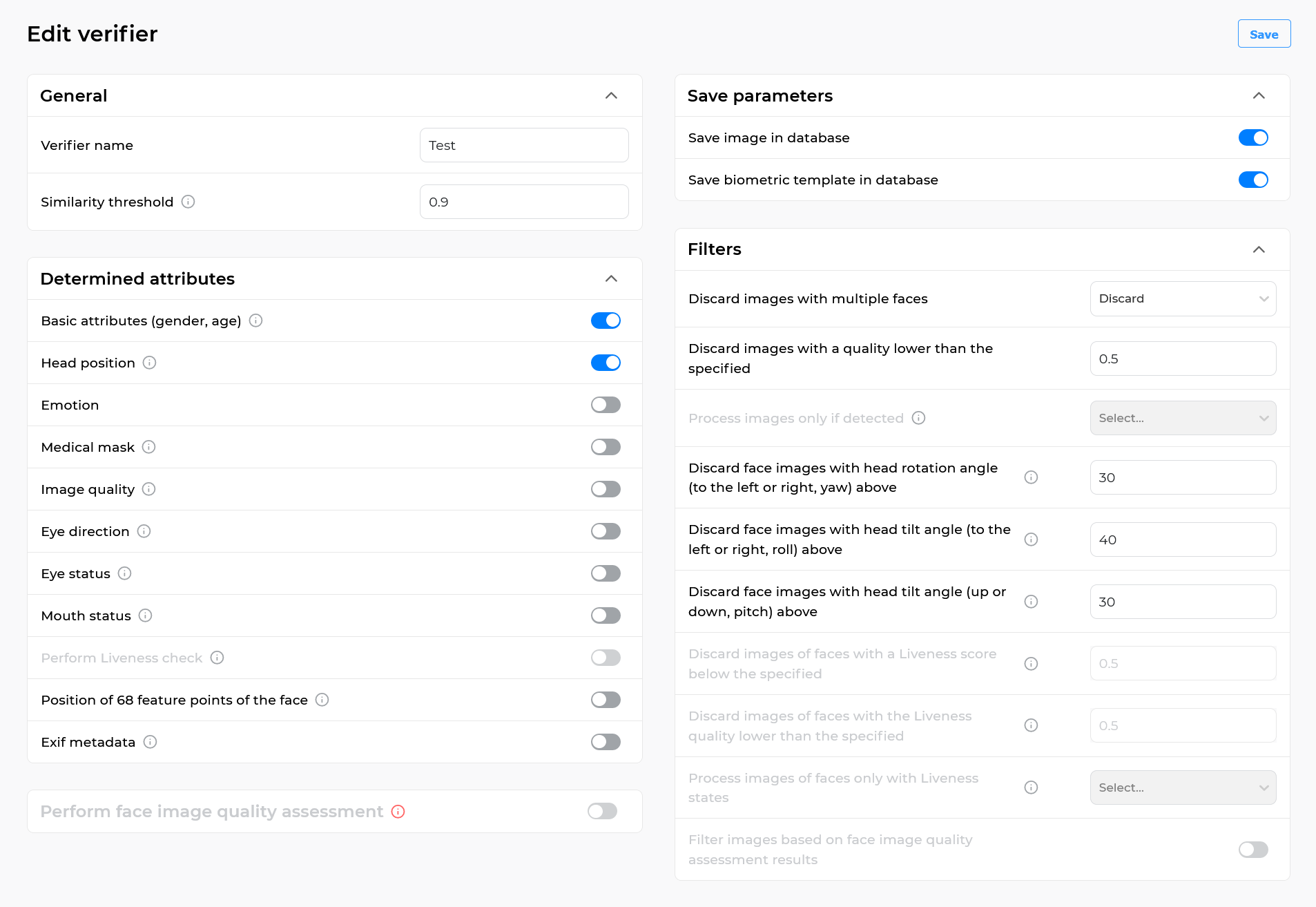Image resolution: width=1316 pixels, height=907 pixels.
Task: Collapse the Determined attributes section
Action: coord(610,278)
